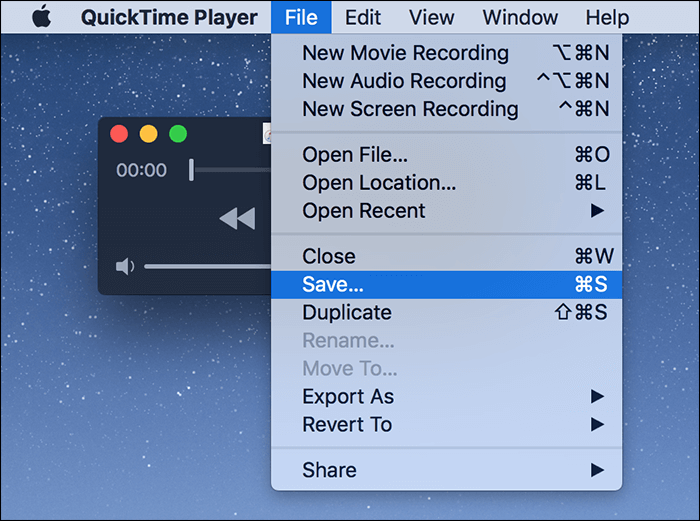The height and width of the screenshot is (521, 700).
Task: Click the playhead on the timeline
Action: tap(191, 170)
